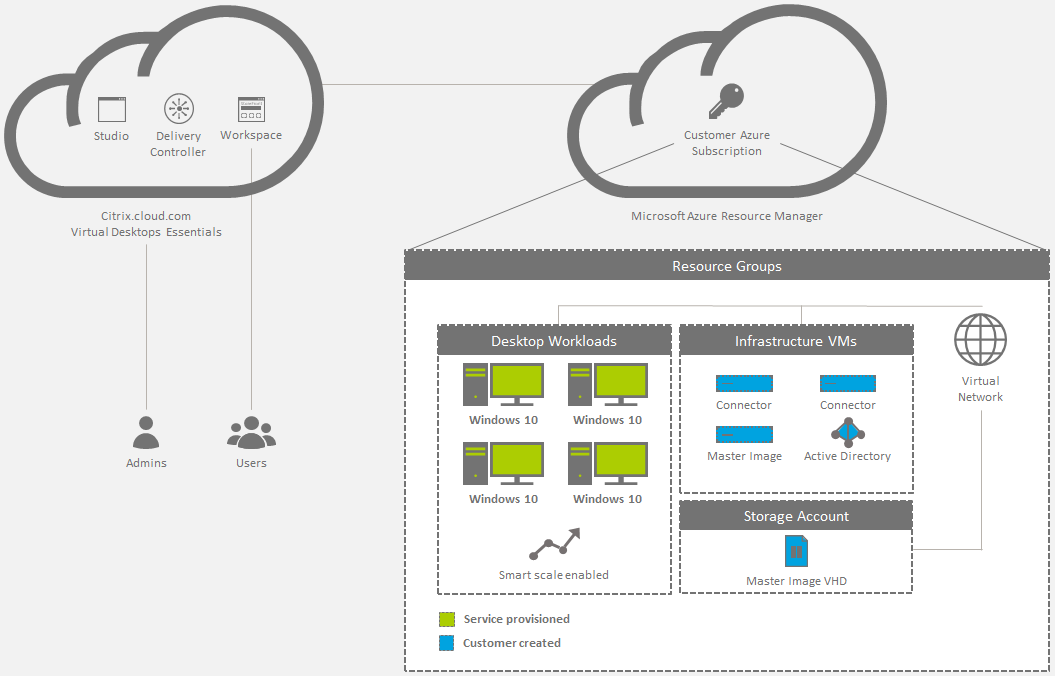Select the Storage Account header

[796, 516]
